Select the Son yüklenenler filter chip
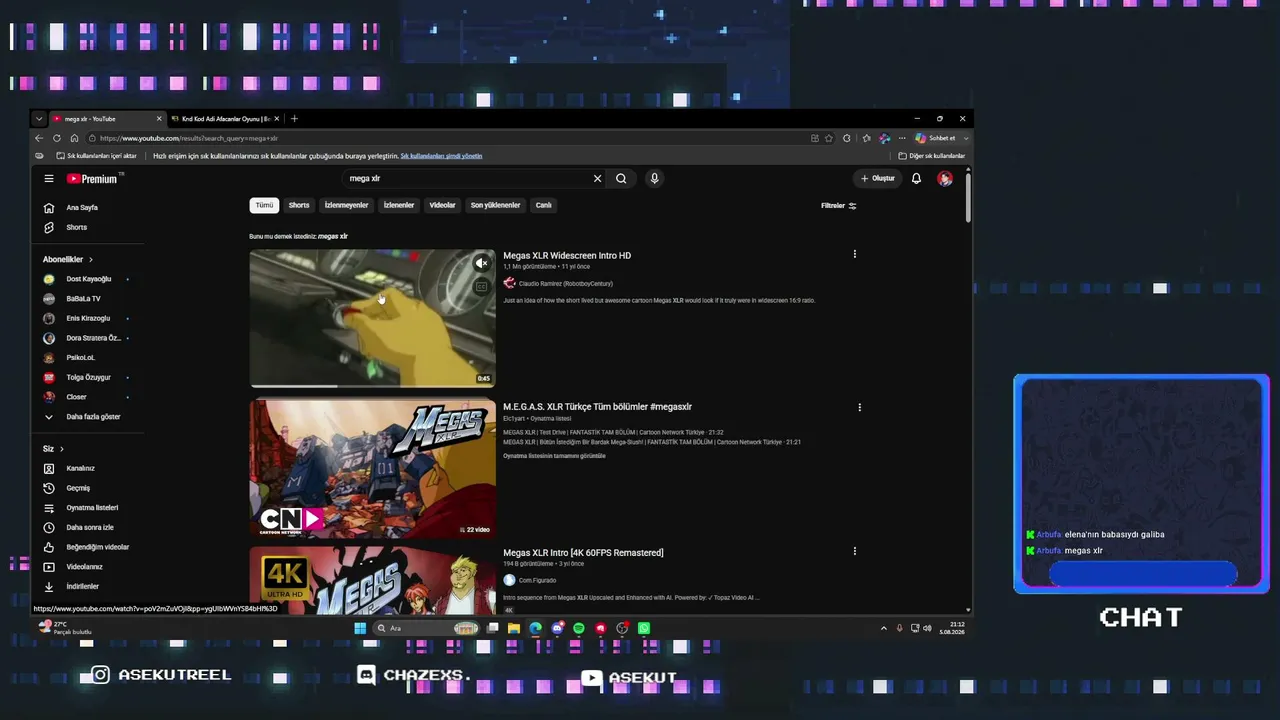Image resolution: width=1280 pixels, height=720 pixels. tap(495, 206)
